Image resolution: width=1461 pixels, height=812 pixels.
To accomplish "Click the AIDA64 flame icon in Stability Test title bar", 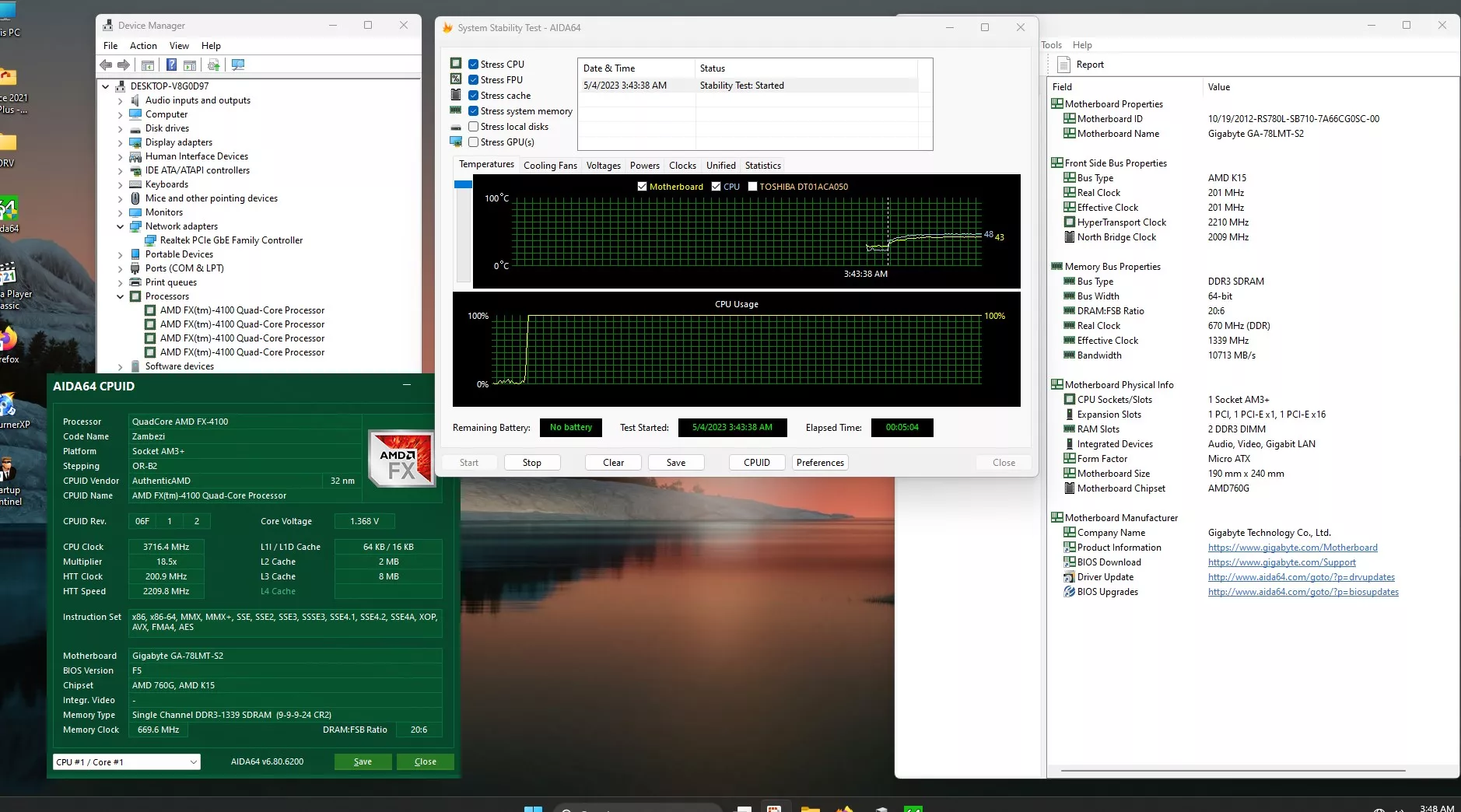I will [x=447, y=28].
